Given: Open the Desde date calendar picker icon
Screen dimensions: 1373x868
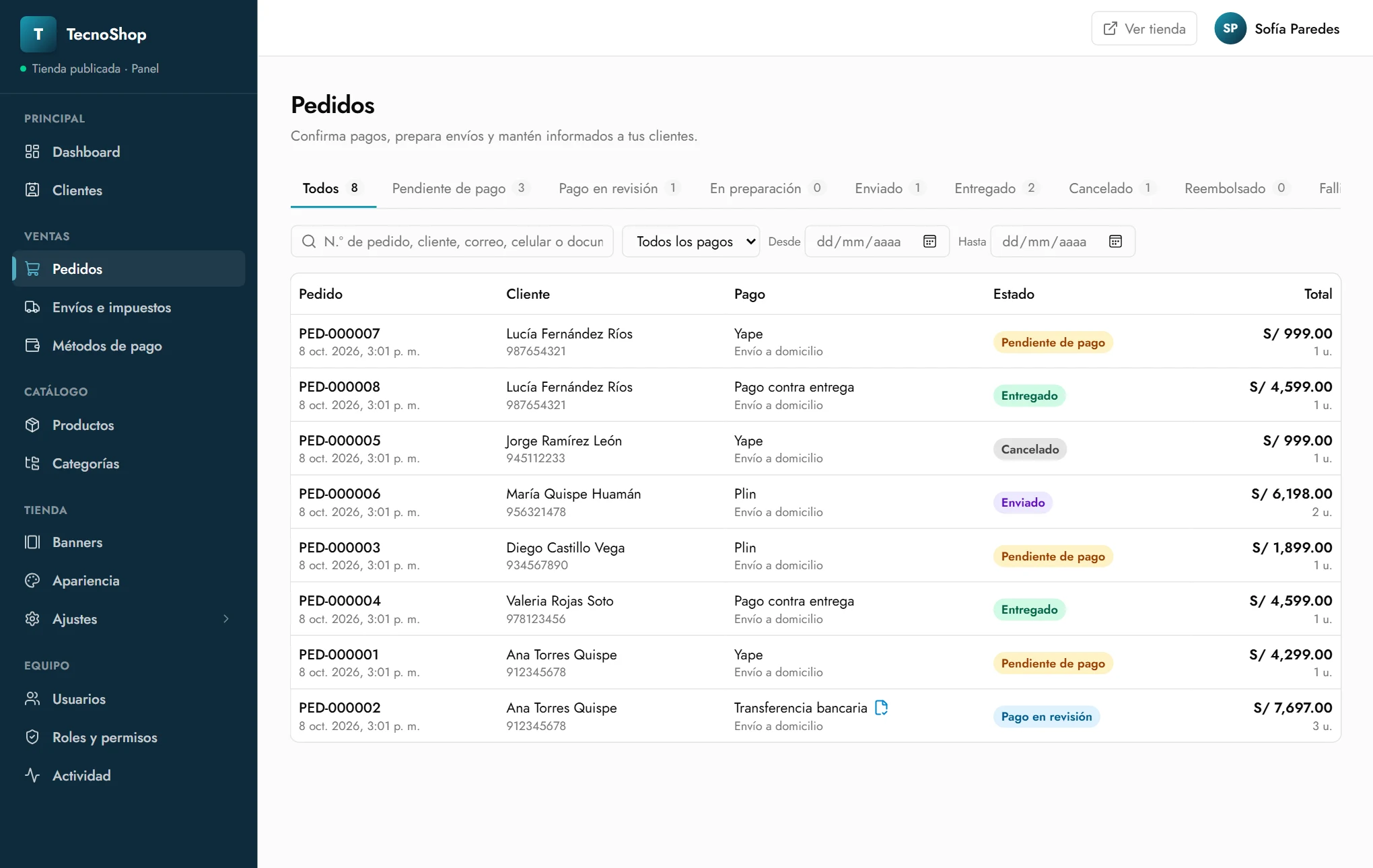Looking at the screenshot, I should click(929, 242).
